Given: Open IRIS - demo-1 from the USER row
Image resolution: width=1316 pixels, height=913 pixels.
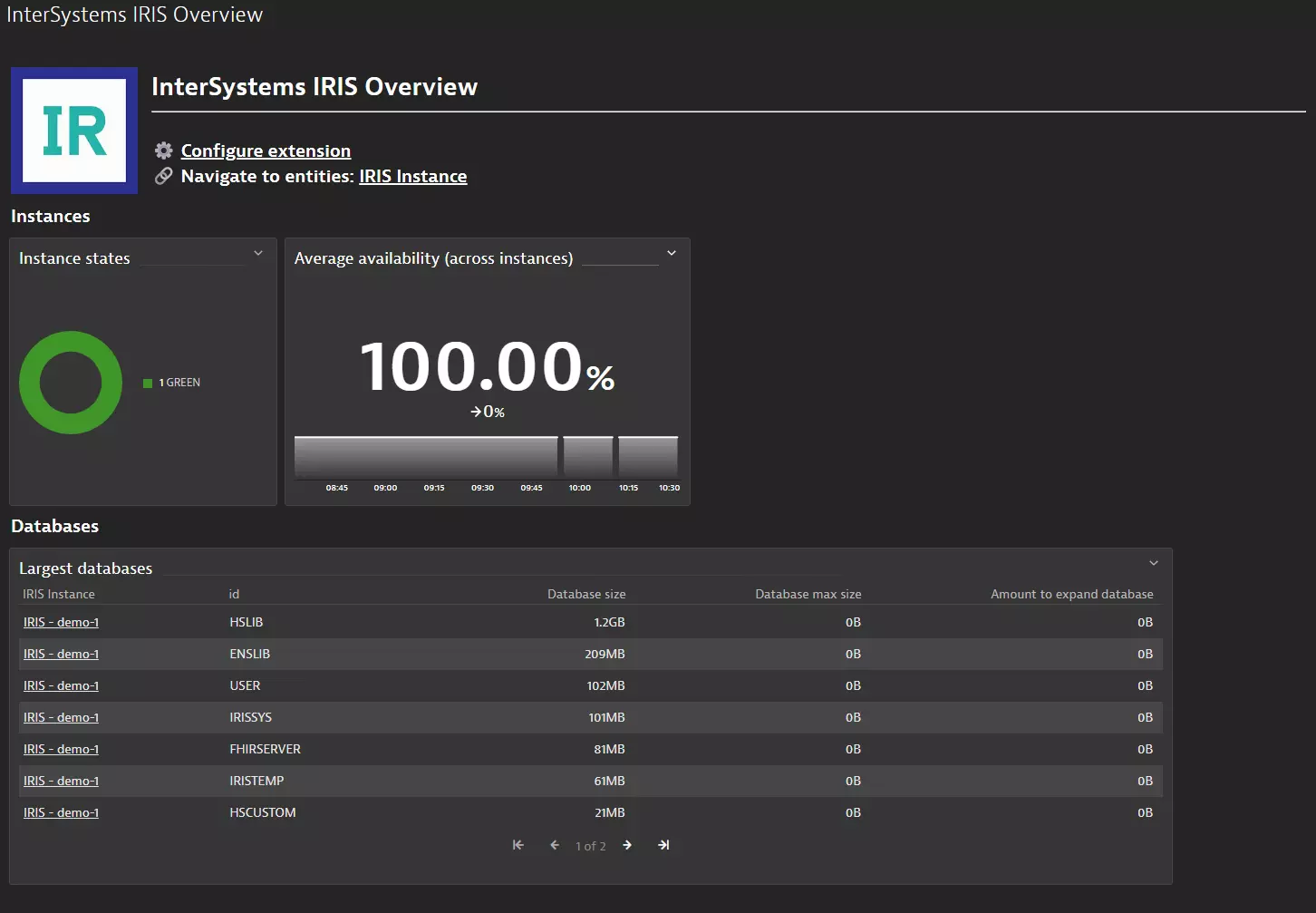Looking at the screenshot, I should [61, 685].
